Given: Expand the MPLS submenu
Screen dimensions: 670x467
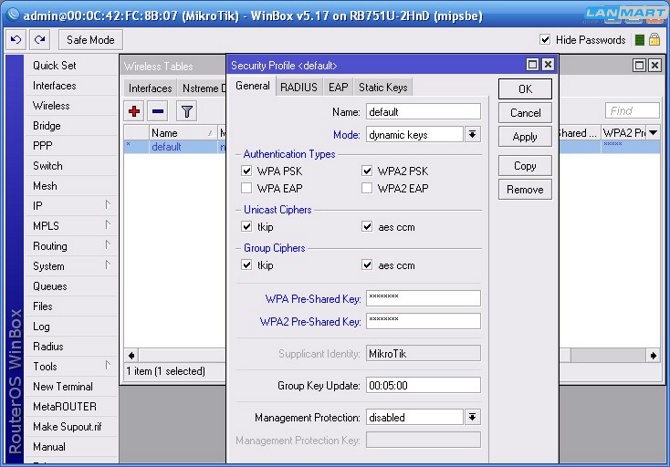Looking at the screenshot, I should [x=108, y=225].
